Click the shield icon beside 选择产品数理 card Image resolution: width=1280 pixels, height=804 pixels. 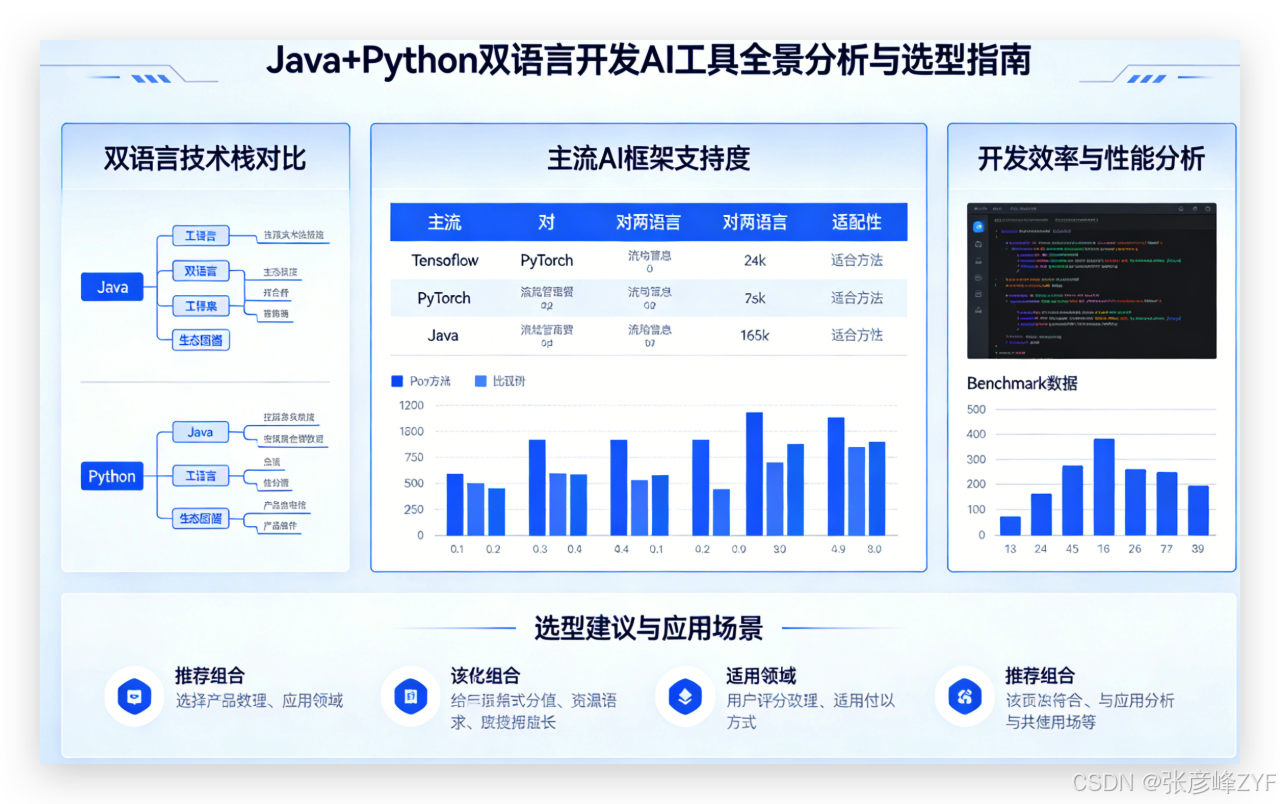134,696
